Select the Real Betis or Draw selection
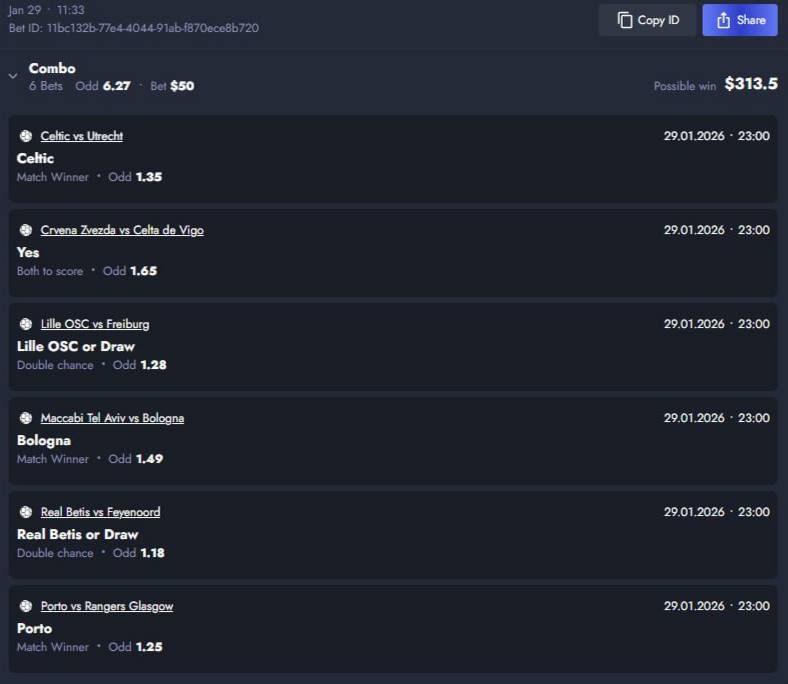 pyautogui.click(x=77, y=534)
